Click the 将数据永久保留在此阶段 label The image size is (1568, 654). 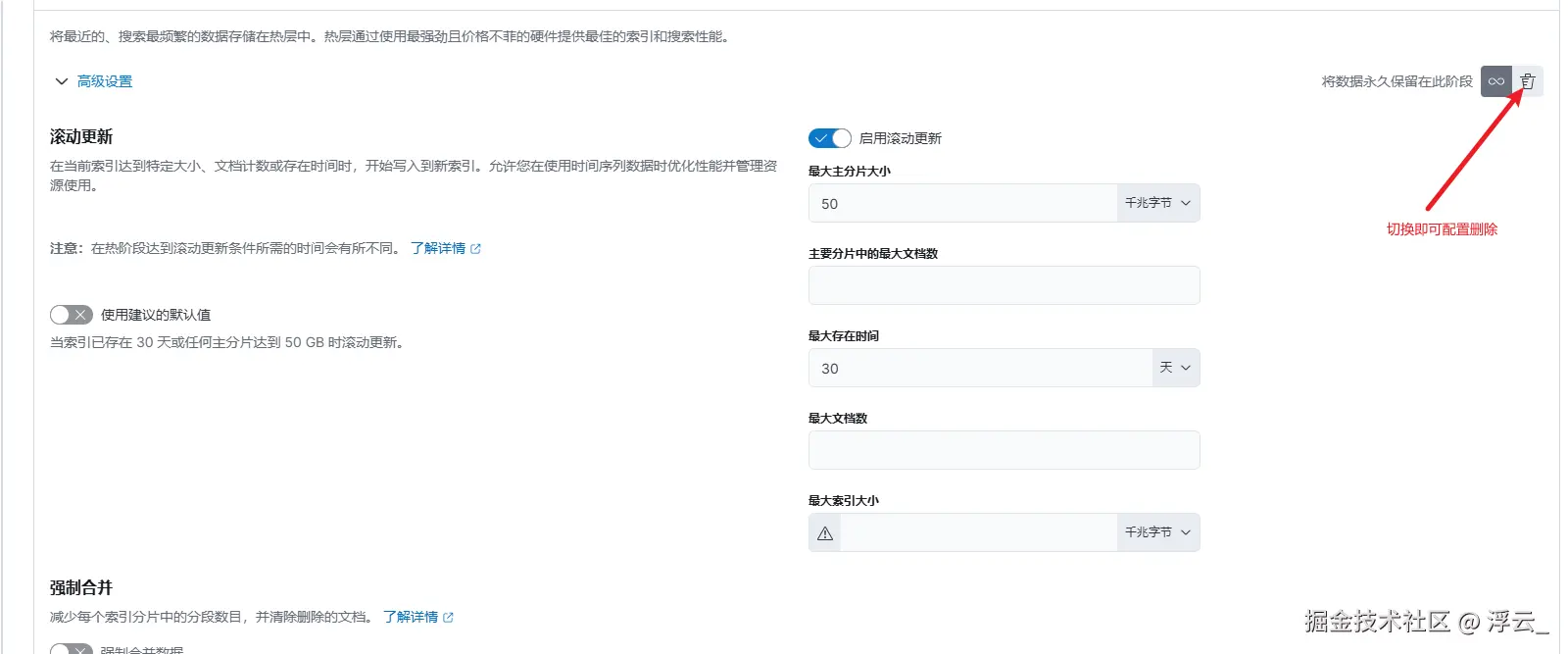pyautogui.click(x=1397, y=81)
